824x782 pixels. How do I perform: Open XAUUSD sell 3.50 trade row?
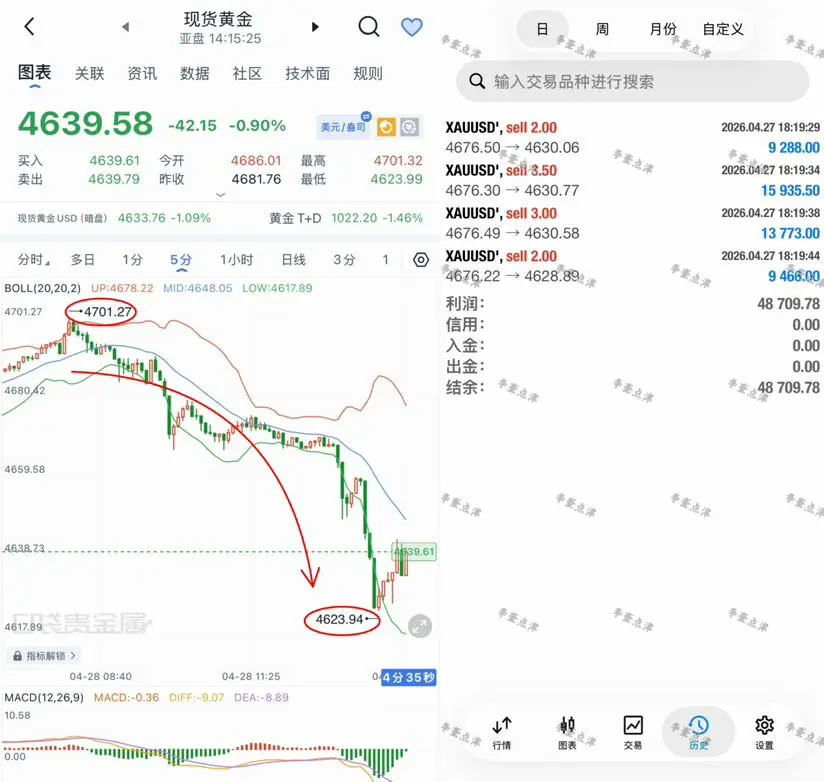633,180
